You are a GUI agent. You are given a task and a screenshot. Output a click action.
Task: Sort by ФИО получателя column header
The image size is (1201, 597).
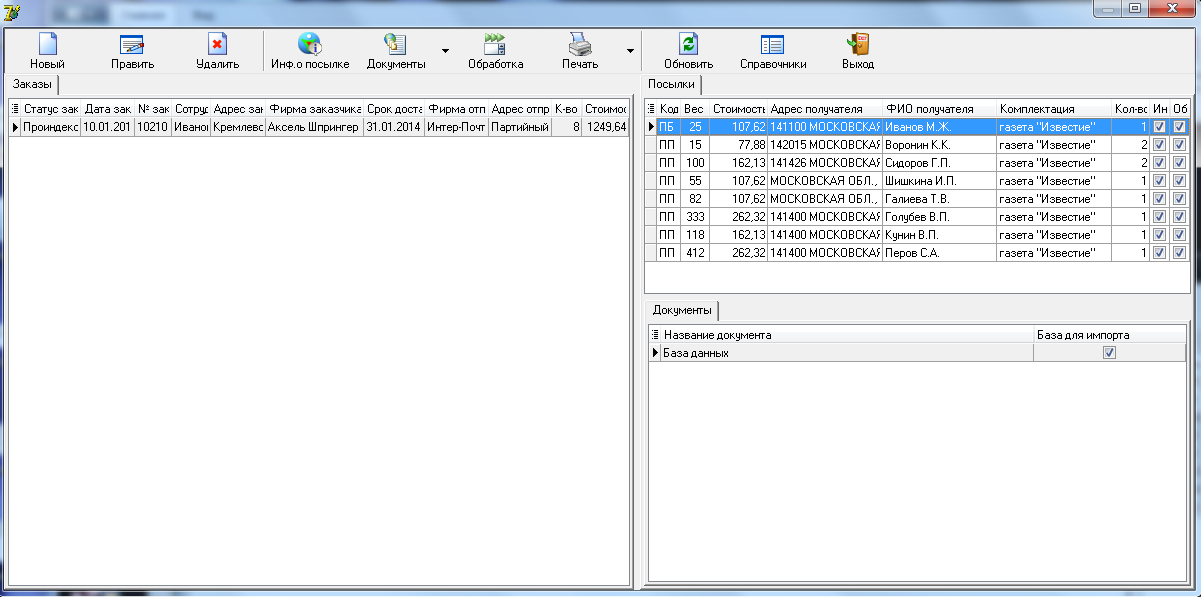coord(939,108)
